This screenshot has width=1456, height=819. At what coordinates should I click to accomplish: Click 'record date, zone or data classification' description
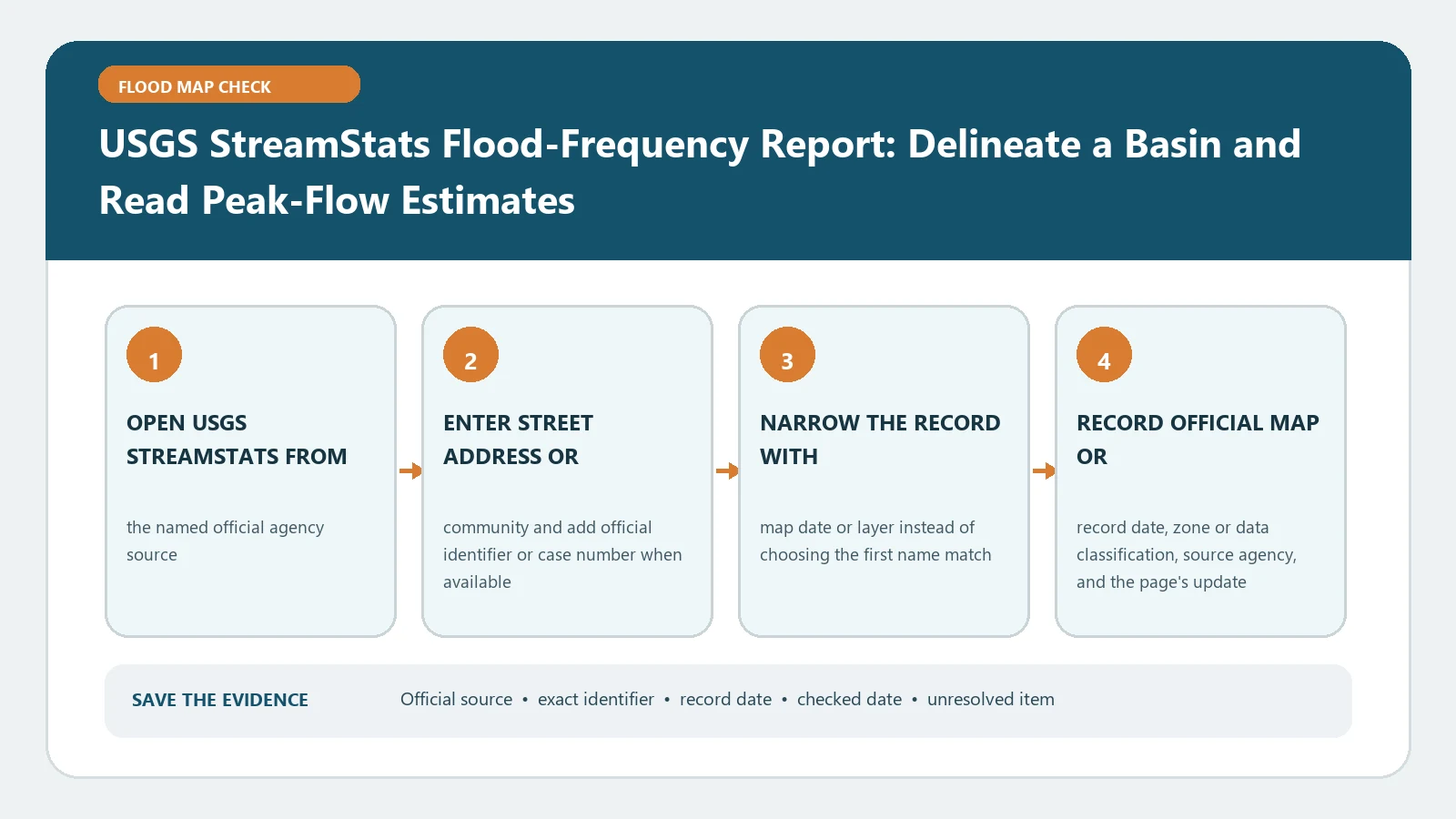(1187, 554)
